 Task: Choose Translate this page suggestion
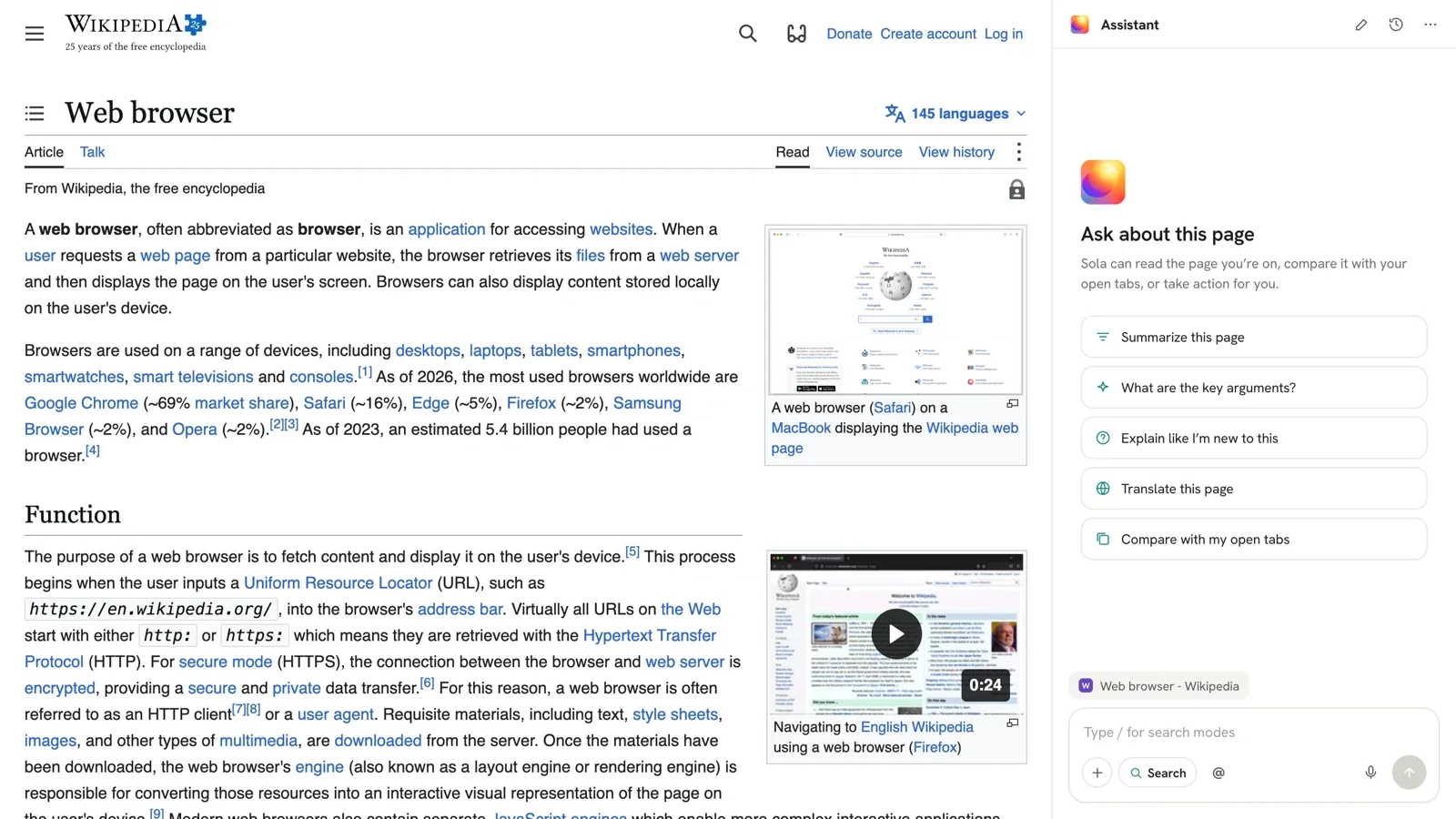(1254, 489)
